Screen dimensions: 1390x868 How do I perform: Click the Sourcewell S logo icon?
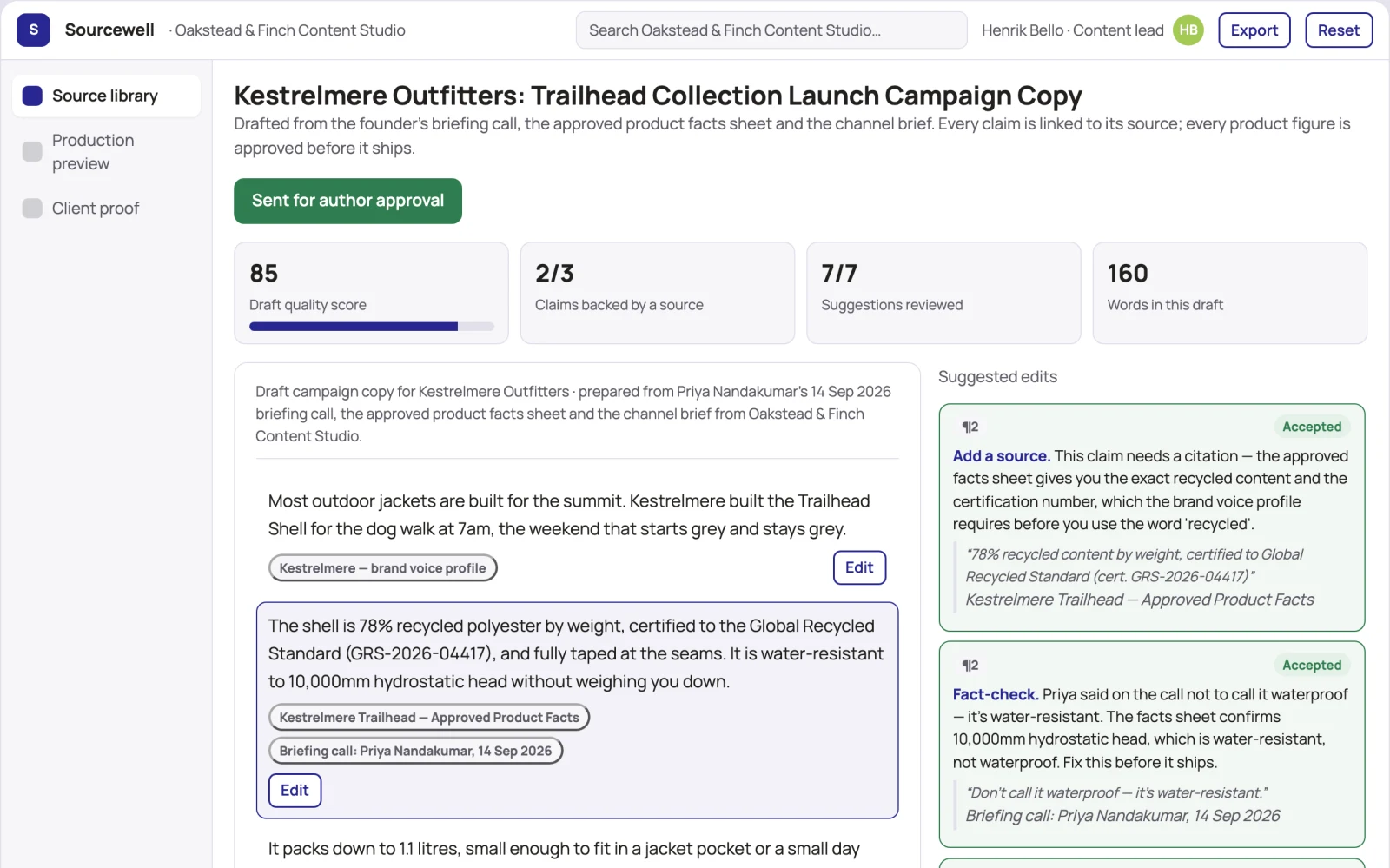[33, 30]
